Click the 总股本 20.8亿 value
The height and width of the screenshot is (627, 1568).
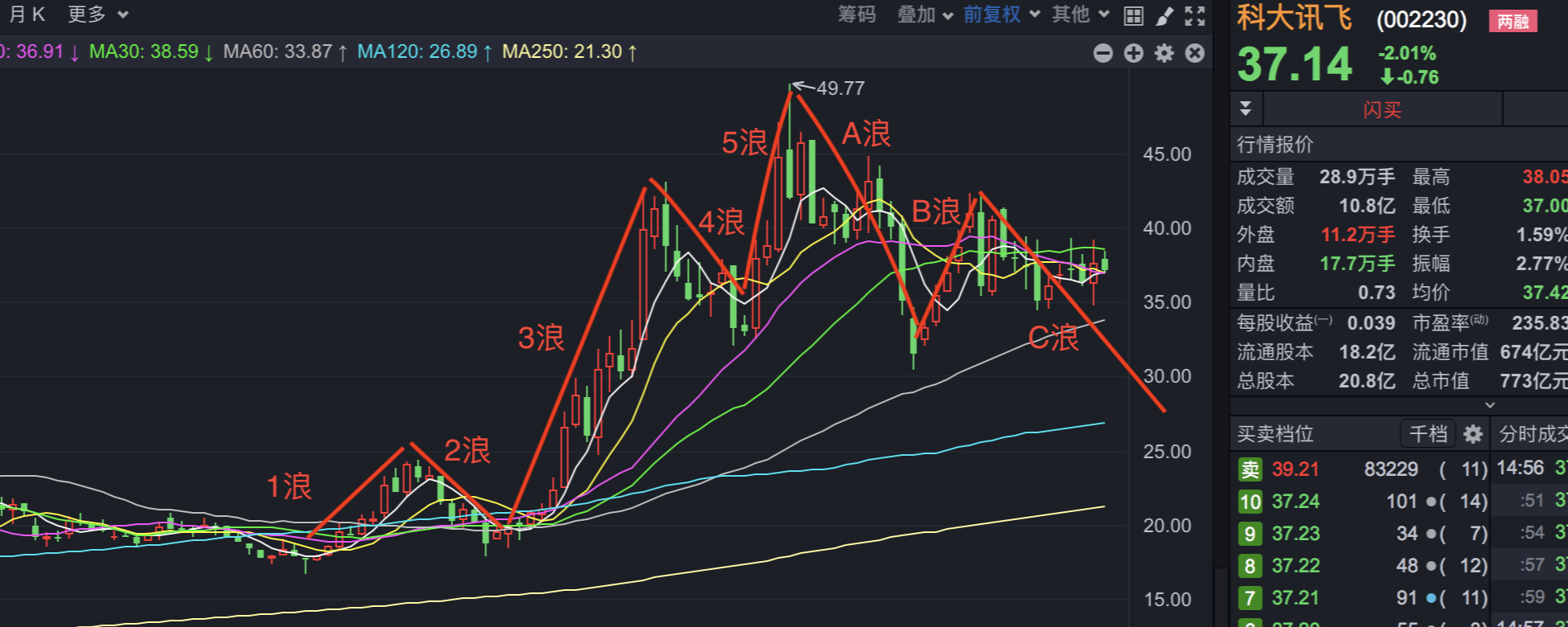tap(1367, 381)
